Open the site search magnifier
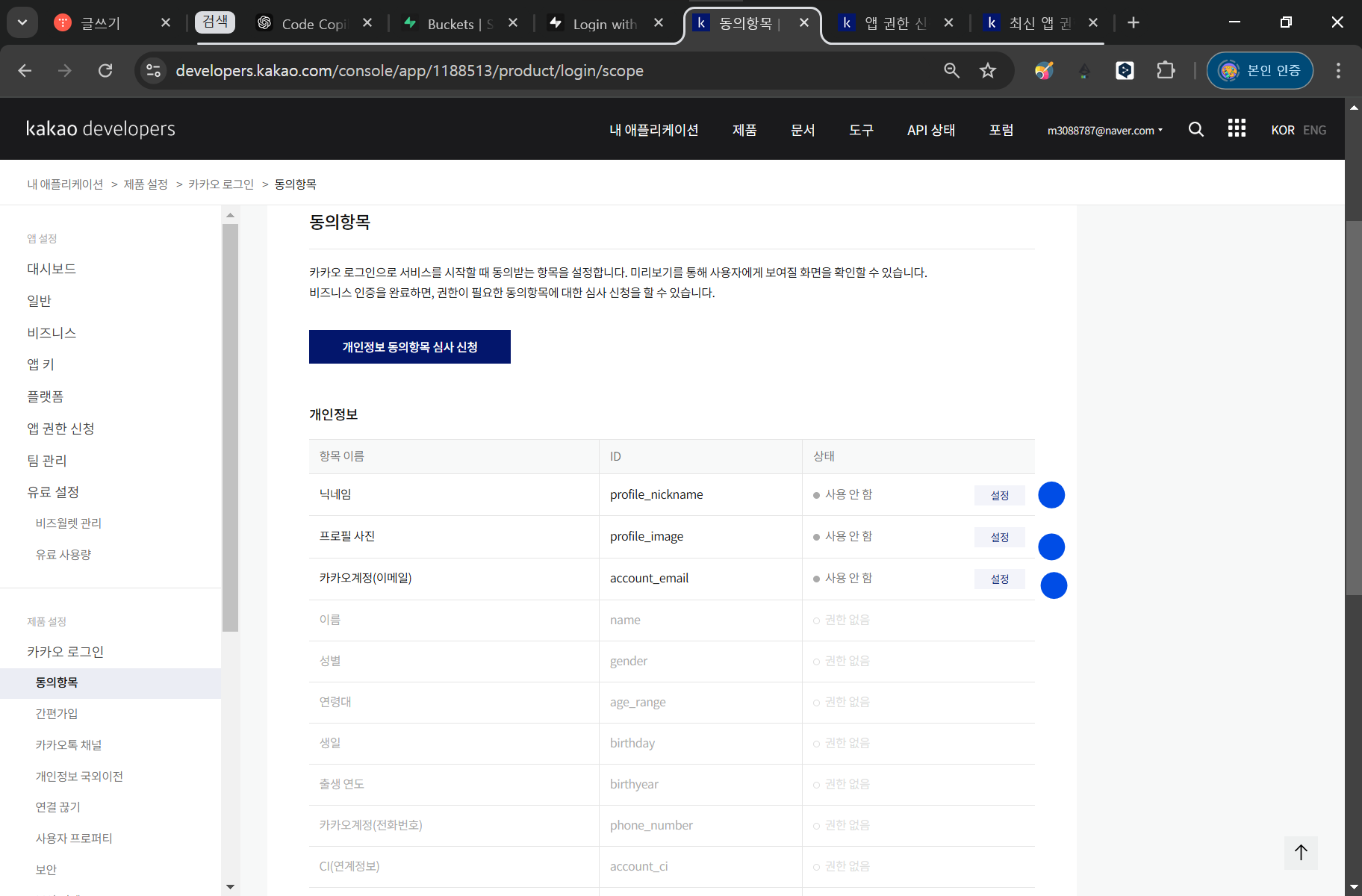This screenshot has height=896, width=1362. 1196,129
